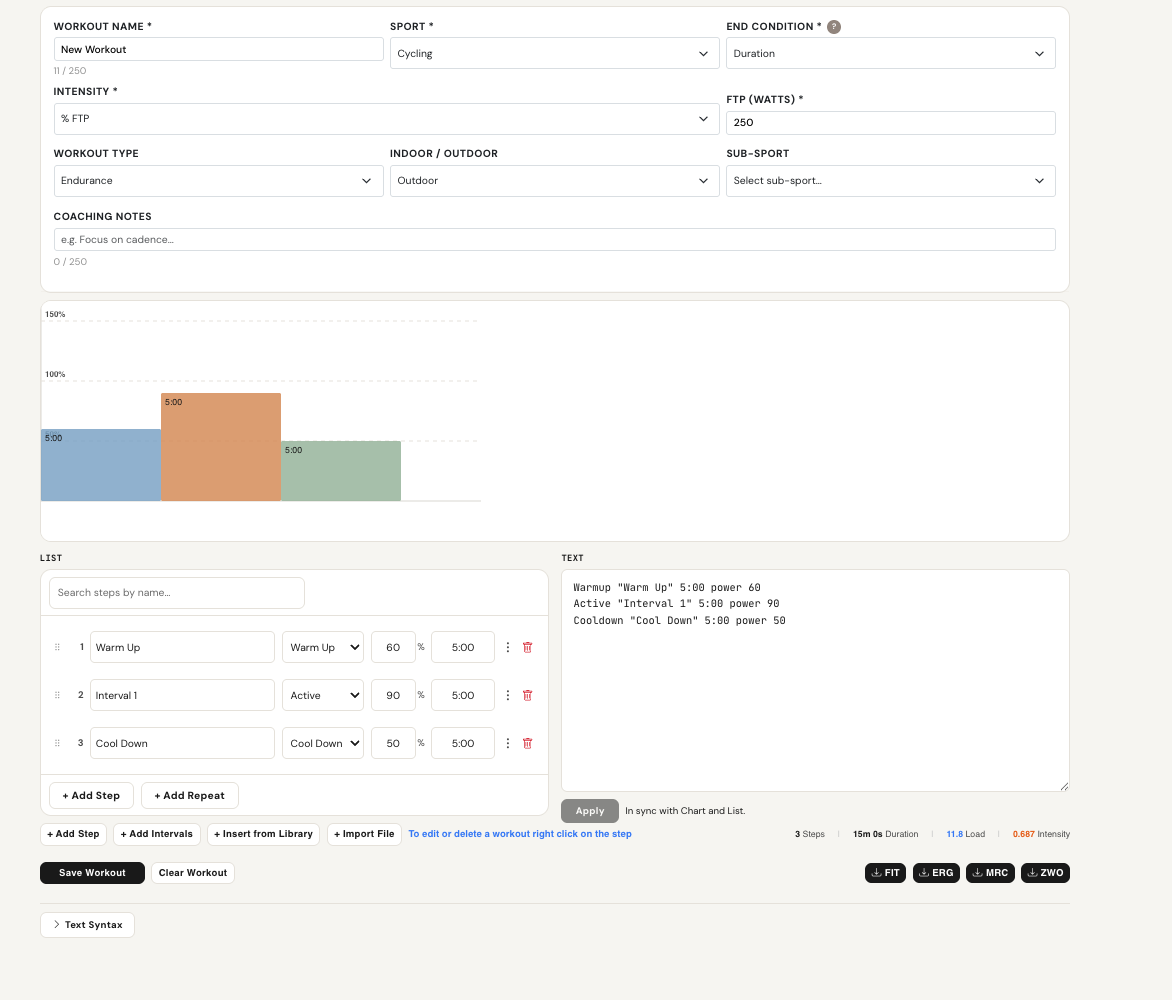
Task: Select the blue warm-up bar in chart
Action: [101, 465]
